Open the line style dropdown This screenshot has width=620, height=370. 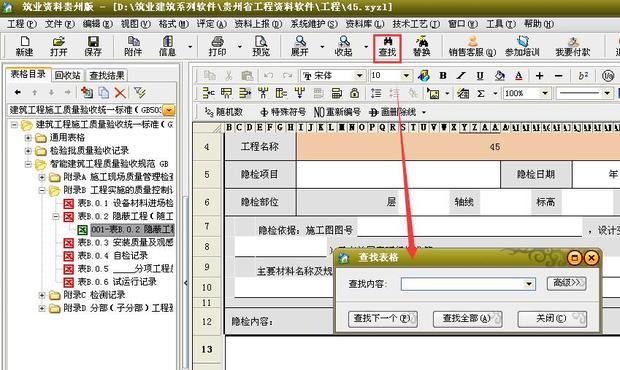pyautogui.click(x=607, y=93)
